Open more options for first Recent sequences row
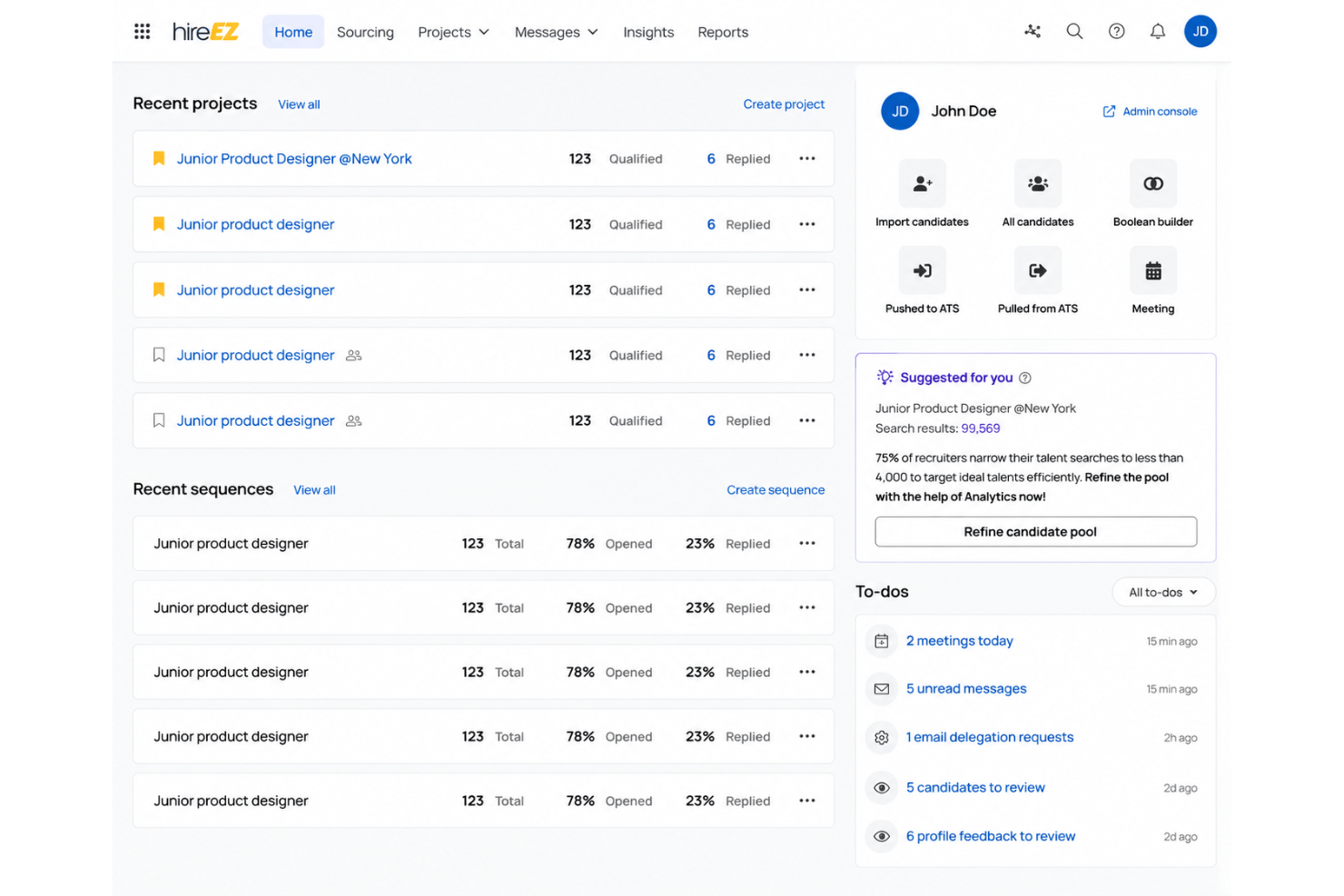 tap(807, 544)
